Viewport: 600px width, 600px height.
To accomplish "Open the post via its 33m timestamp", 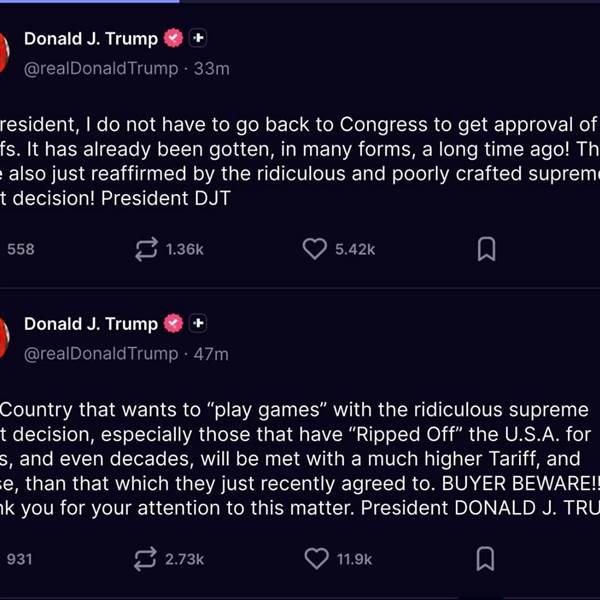I will point(212,68).
